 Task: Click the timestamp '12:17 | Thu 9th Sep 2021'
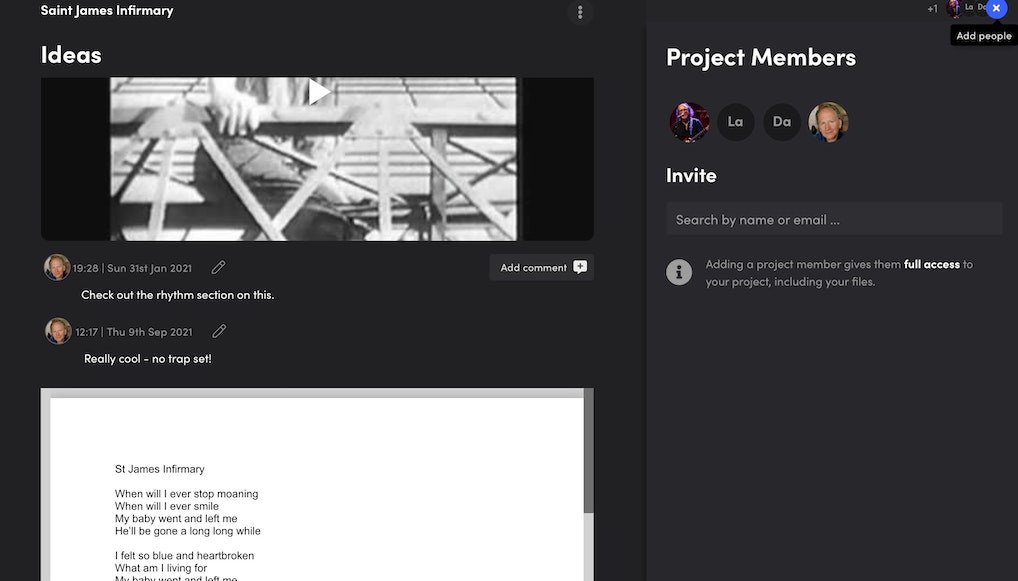click(x=134, y=332)
